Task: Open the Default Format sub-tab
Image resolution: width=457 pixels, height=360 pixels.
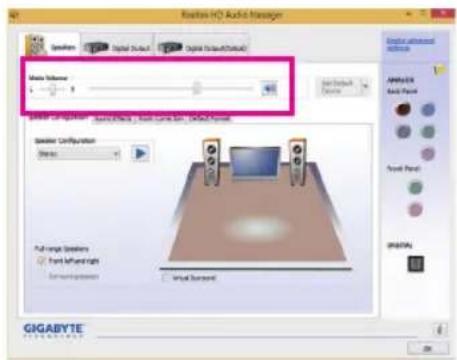Action: 210,119
